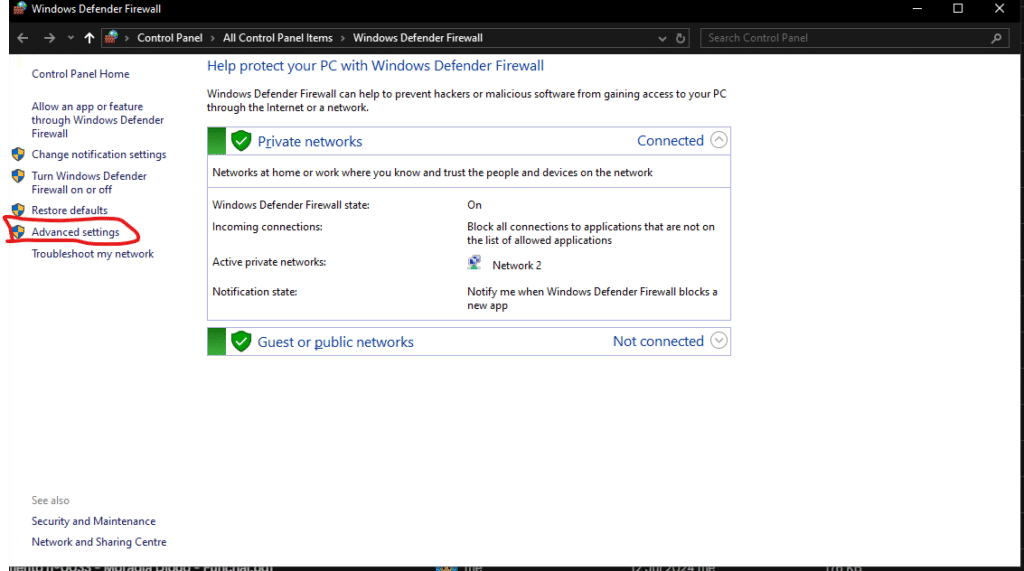Viewport: 1024px width, 571px height.
Task: Expand the chevron after Control Panel breadcrumb
Action: point(212,38)
